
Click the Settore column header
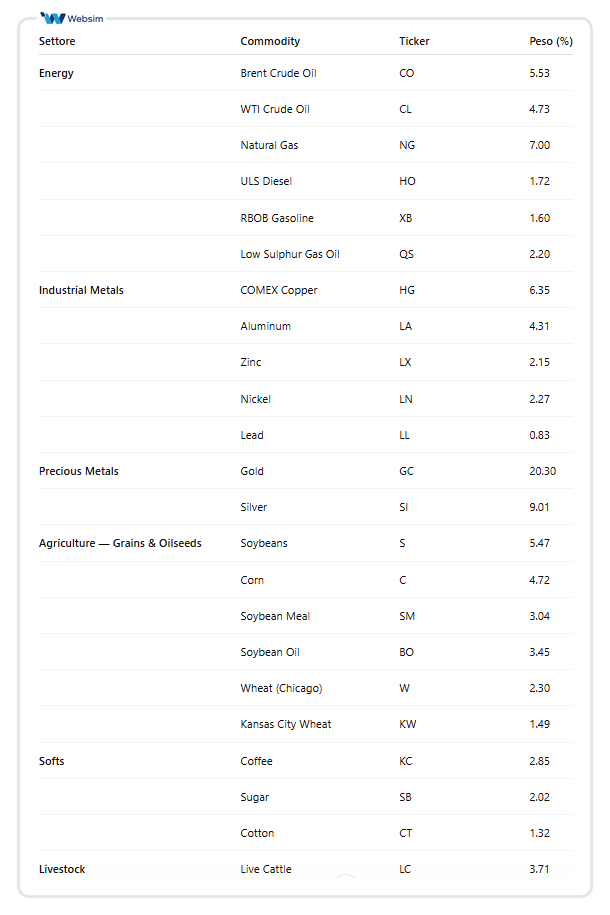coord(57,41)
